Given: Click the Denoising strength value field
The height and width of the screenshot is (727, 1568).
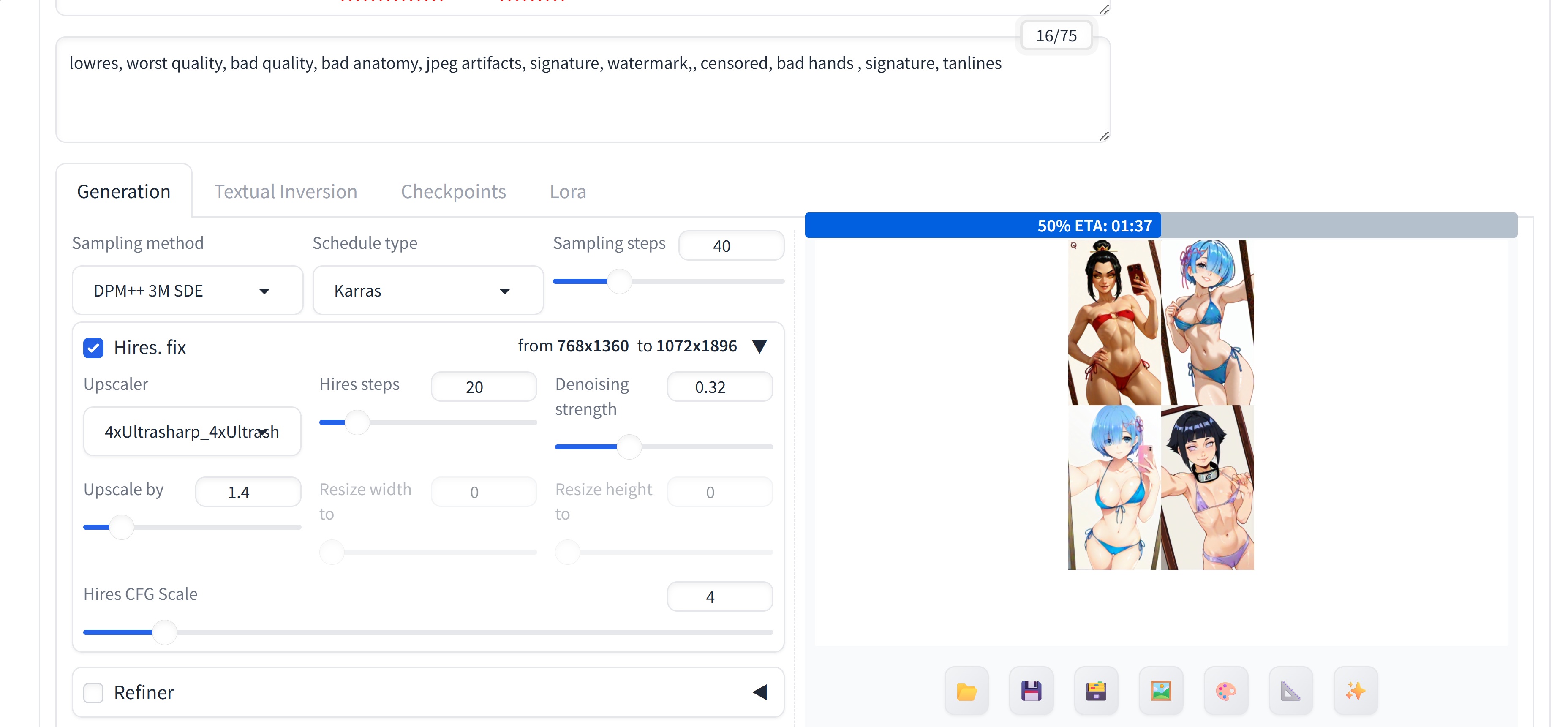Looking at the screenshot, I should click(x=719, y=387).
